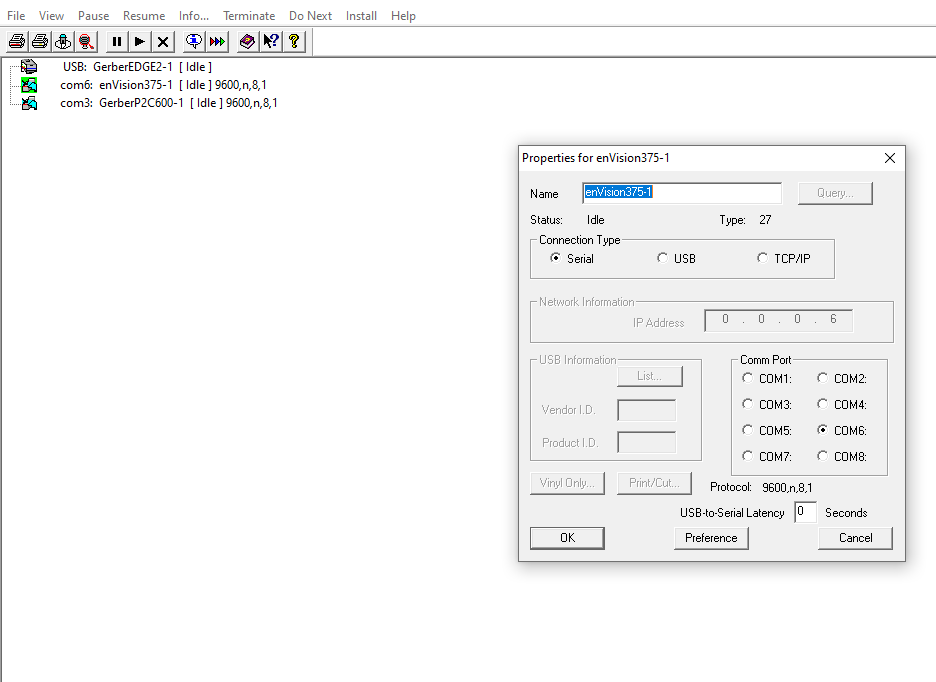
Task: Click the info speech bubble icon
Action: (x=193, y=41)
